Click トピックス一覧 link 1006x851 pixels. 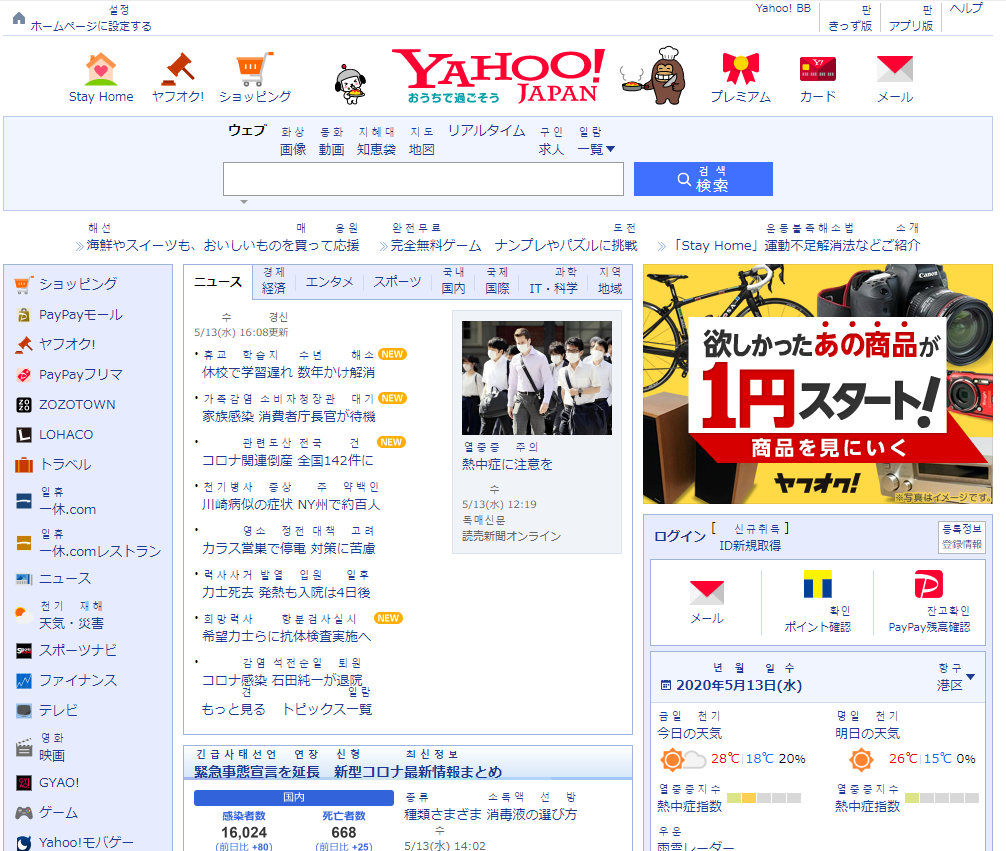pos(327,709)
